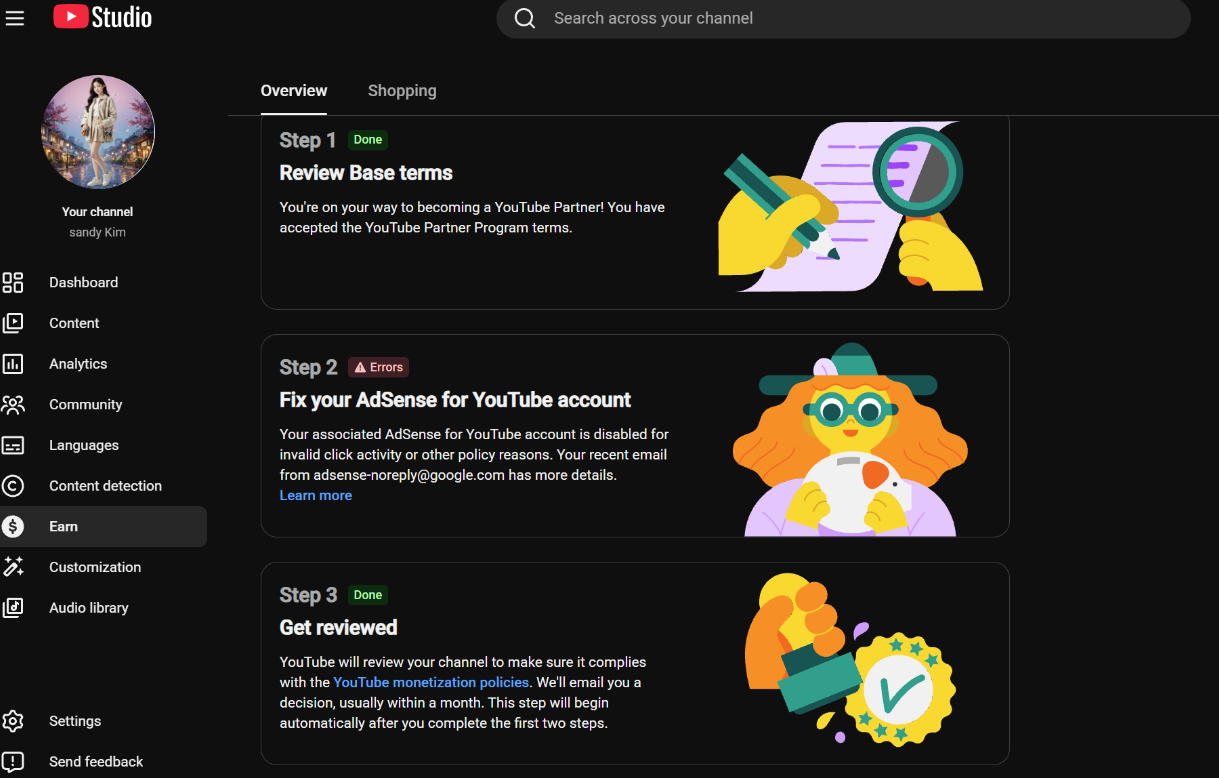Switch to the Shopping tab
Screen dimensions: 1219x778
(x=402, y=91)
